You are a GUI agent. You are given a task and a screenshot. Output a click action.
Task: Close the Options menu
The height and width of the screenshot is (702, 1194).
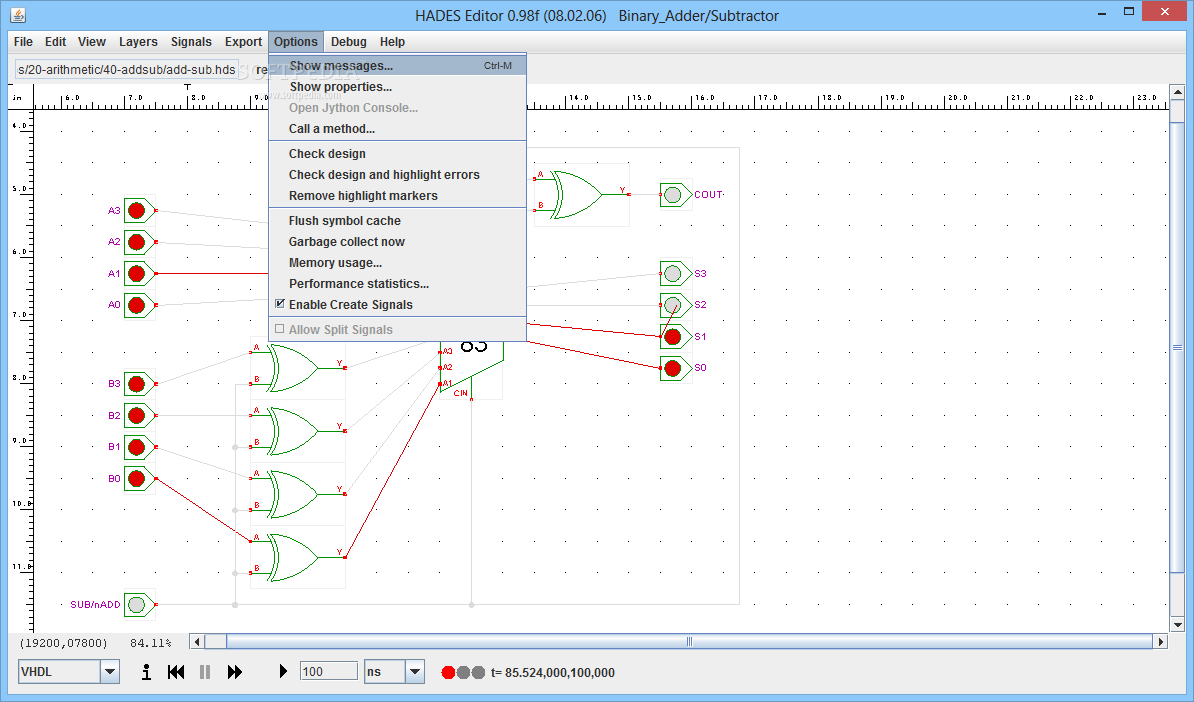295,42
